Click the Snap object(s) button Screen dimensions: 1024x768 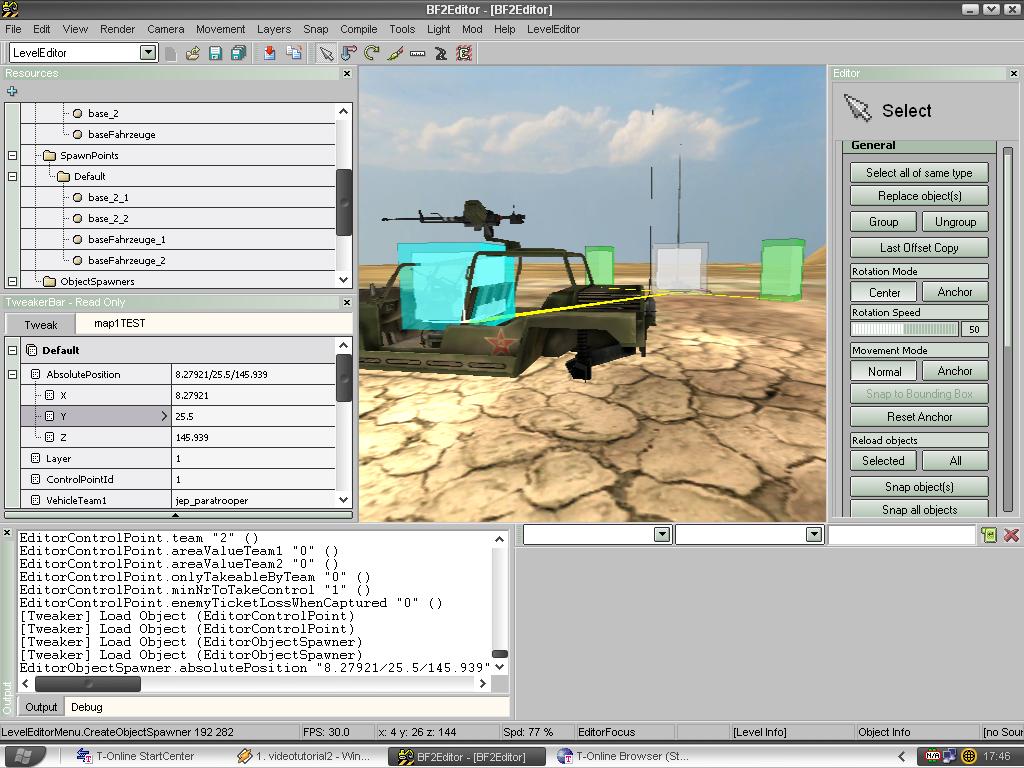(x=919, y=487)
